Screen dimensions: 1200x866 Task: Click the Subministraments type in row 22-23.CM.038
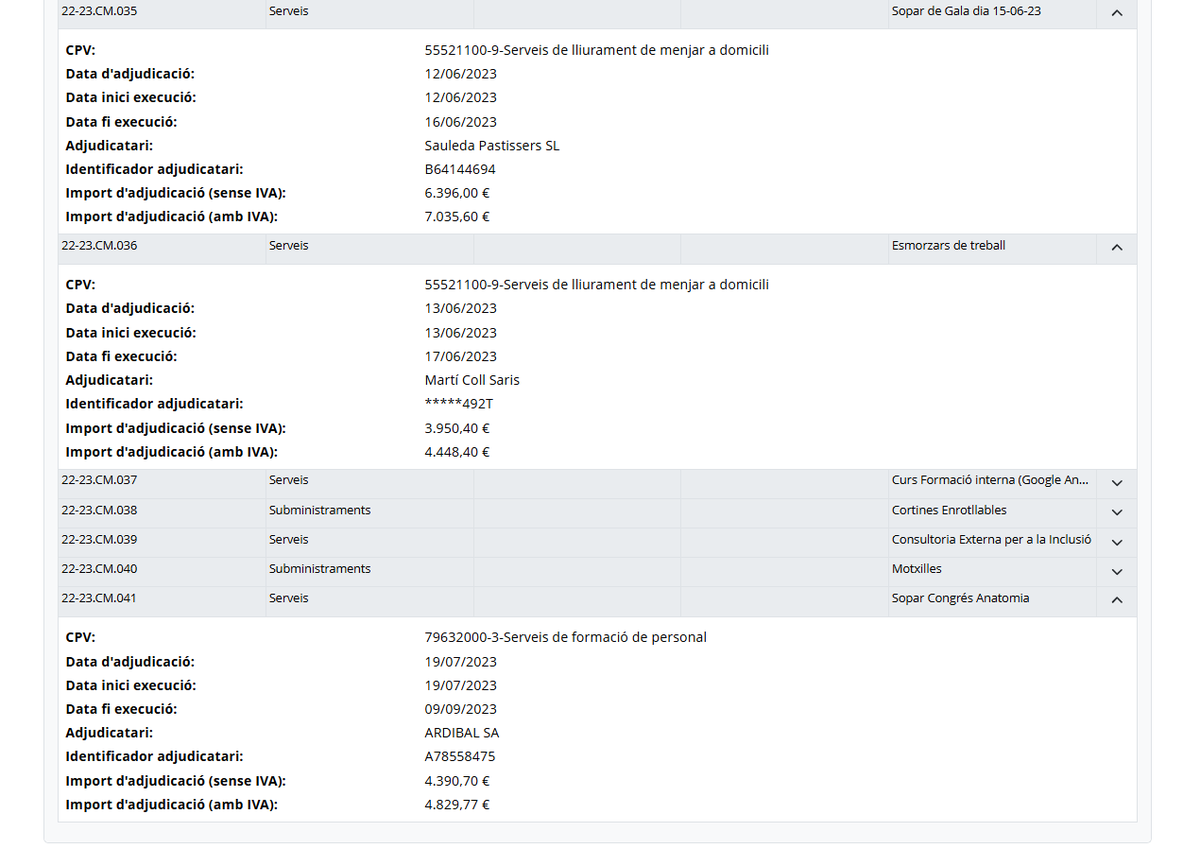pos(319,510)
